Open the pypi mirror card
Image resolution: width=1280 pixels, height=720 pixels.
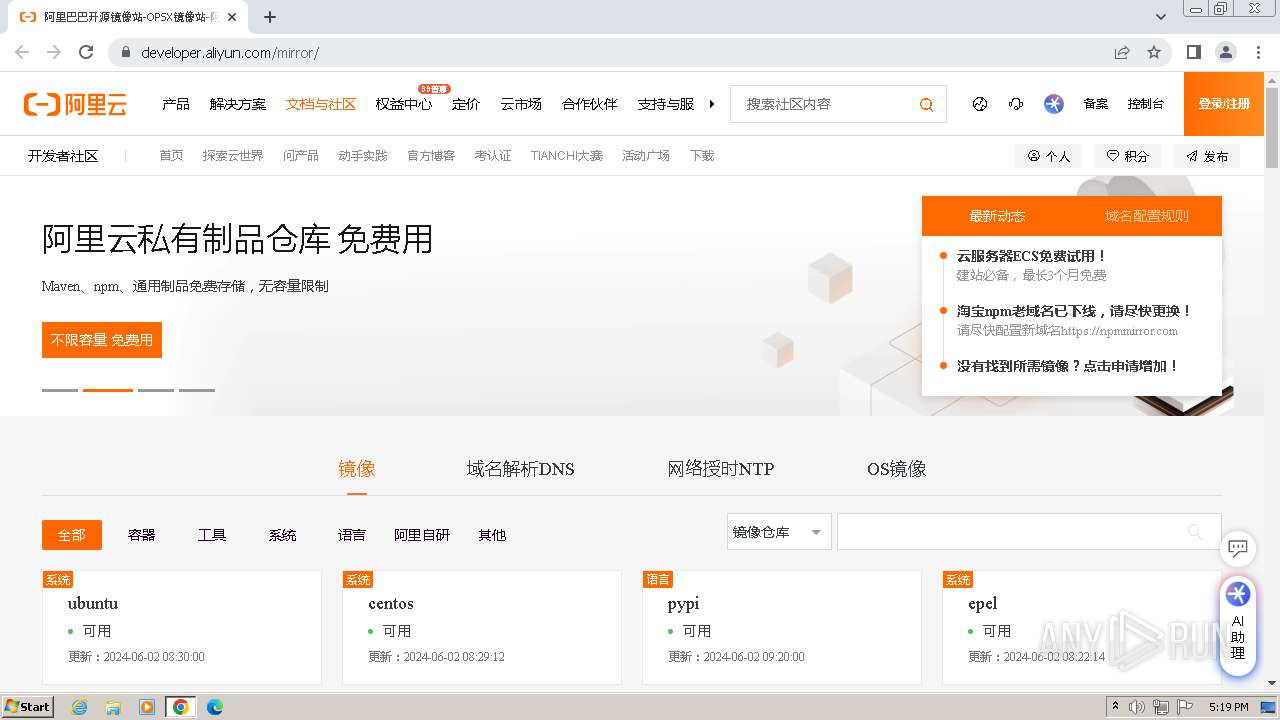tap(782, 628)
